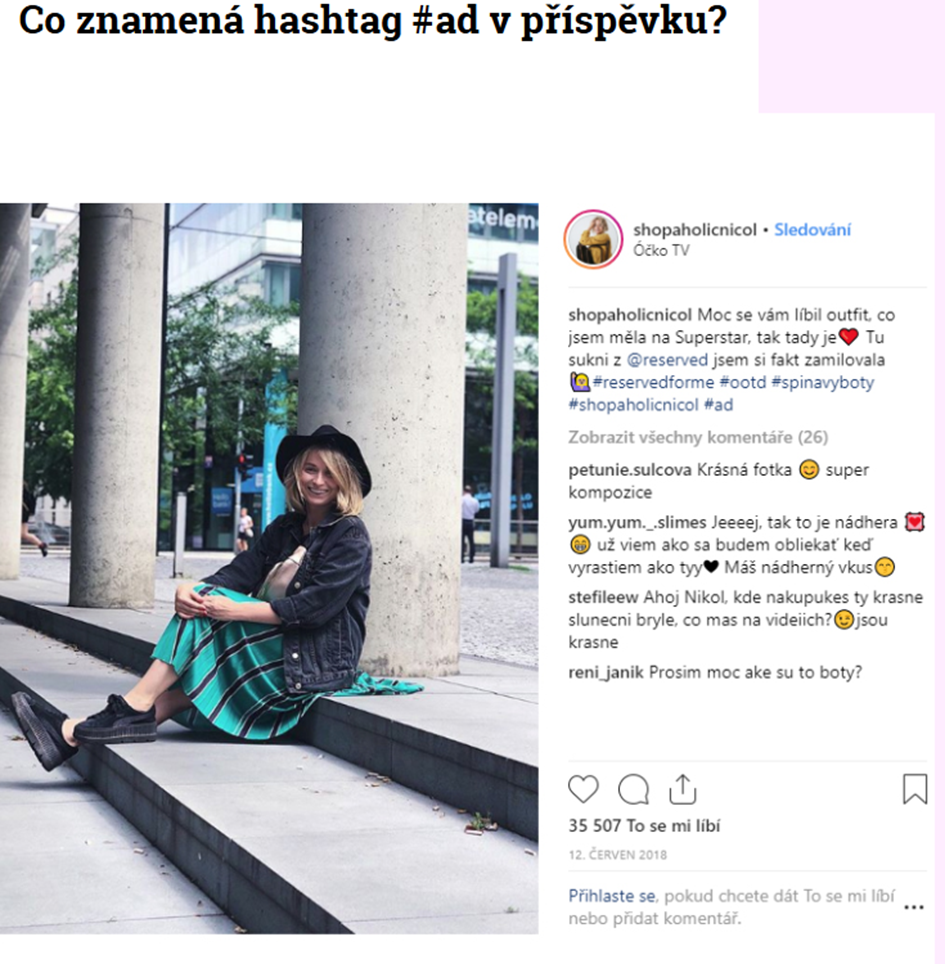Image resolution: width=945 pixels, height=964 pixels.
Task: Open the shopaholicnicol username in the header
Action: coord(695,230)
